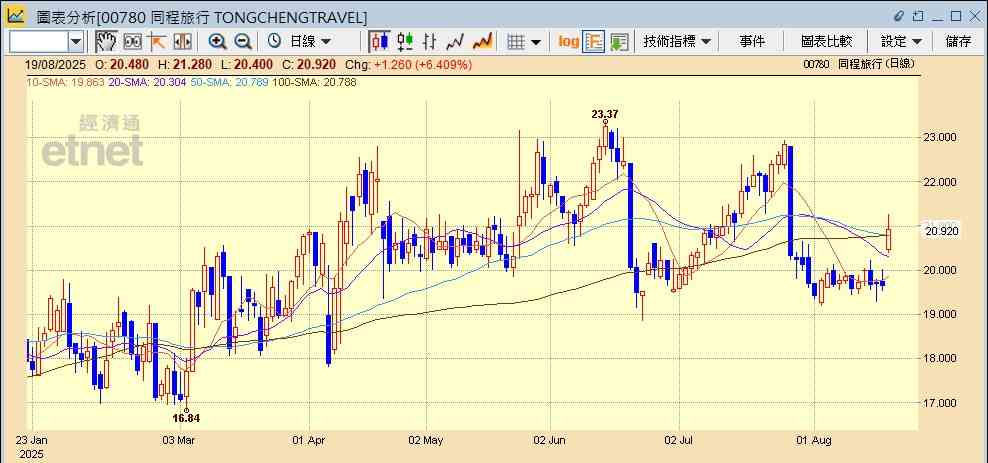Click the 23 Jan date axis label
This screenshot has width=988, height=463.
(32, 440)
